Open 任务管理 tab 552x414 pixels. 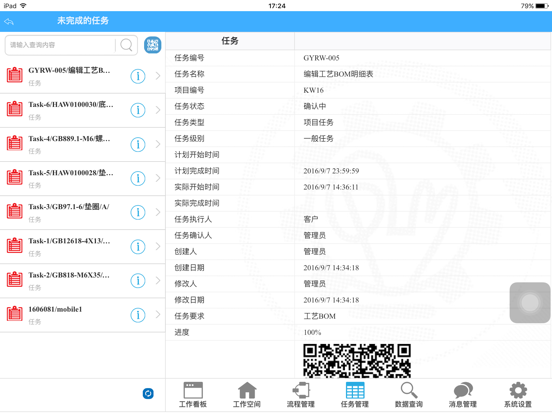(355, 395)
